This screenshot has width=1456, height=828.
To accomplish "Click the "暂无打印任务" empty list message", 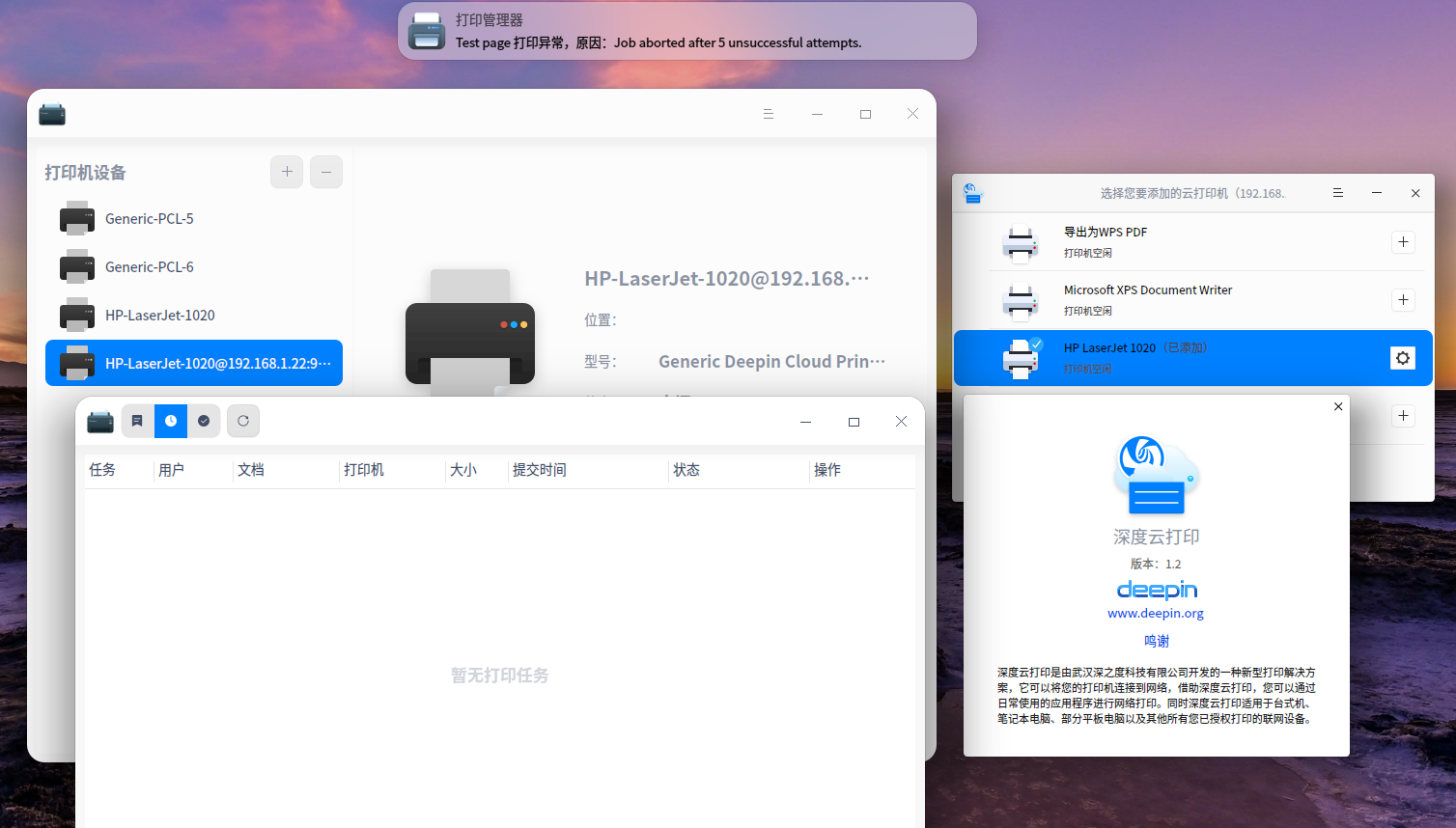I will tap(500, 676).
